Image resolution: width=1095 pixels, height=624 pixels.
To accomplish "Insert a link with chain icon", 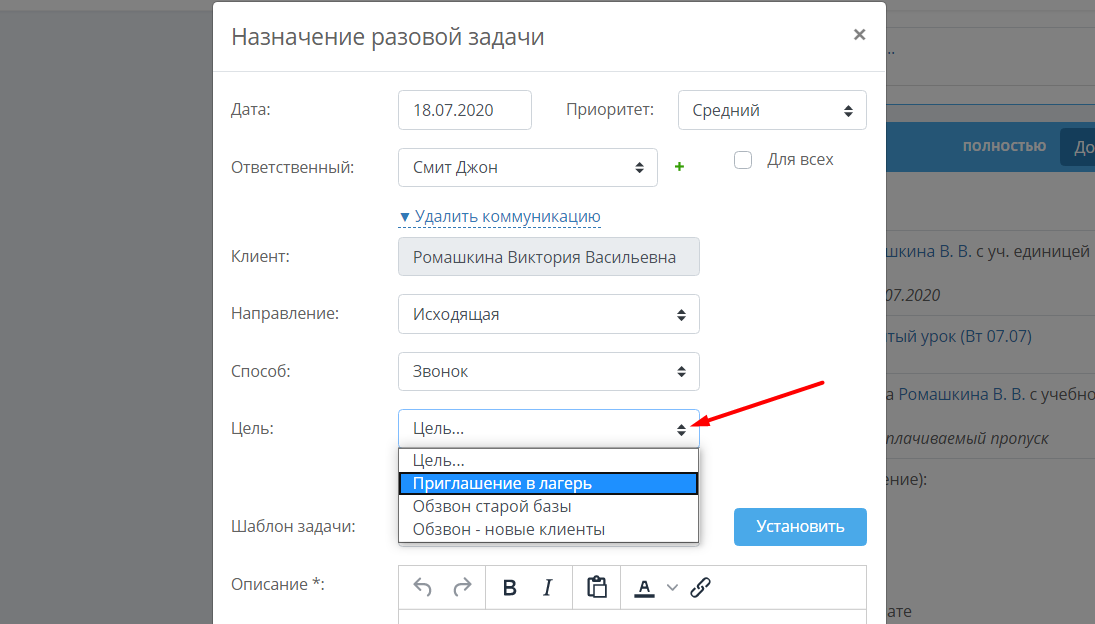I will click(700, 587).
